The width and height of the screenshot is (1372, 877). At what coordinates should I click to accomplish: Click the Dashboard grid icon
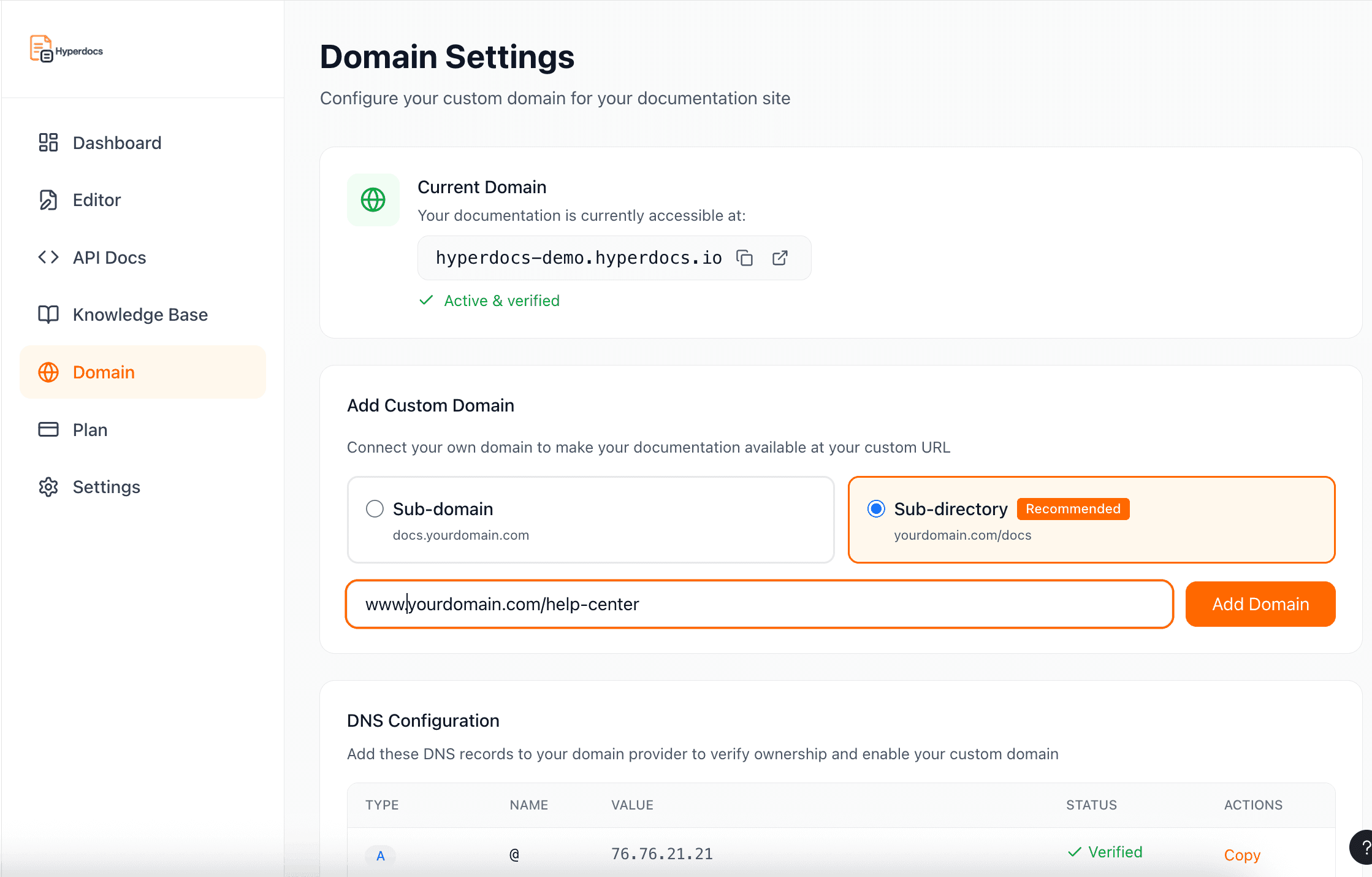click(x=48, y=143)
